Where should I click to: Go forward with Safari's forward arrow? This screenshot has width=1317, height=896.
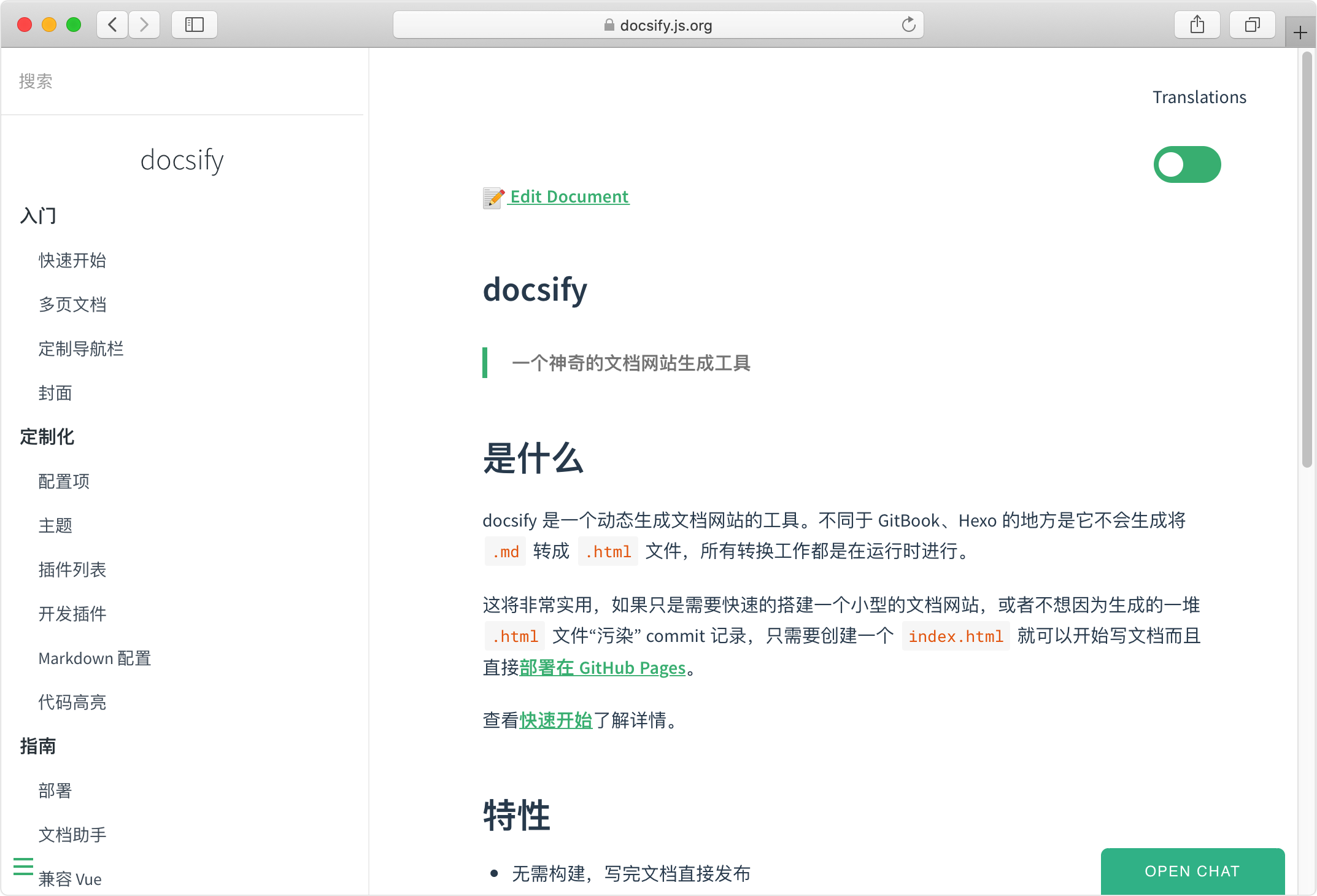point(144,25)
